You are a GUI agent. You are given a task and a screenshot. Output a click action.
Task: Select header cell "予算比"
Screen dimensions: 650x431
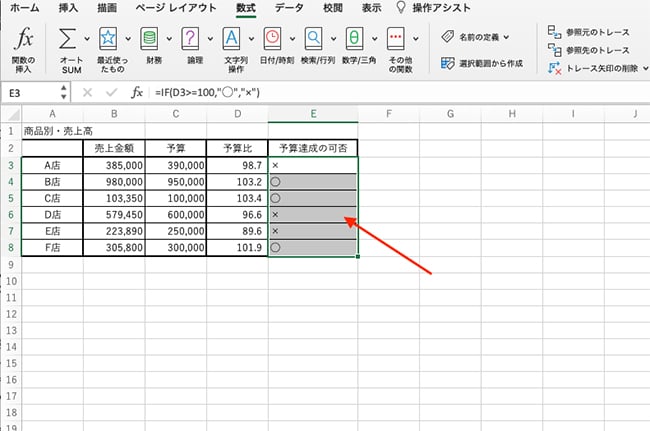[238, 148]
